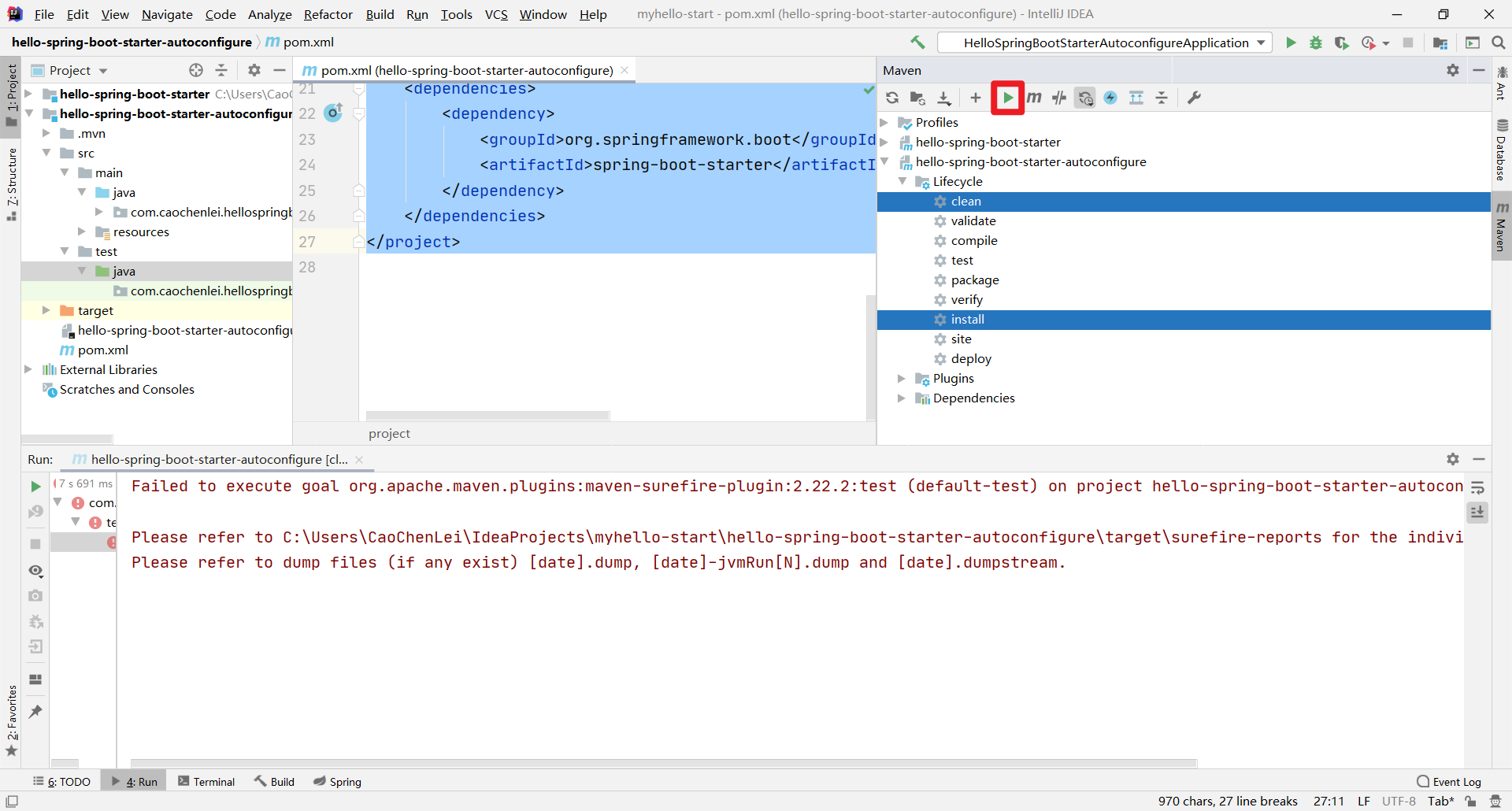Open Maven panel gear options

[1453, 70]
